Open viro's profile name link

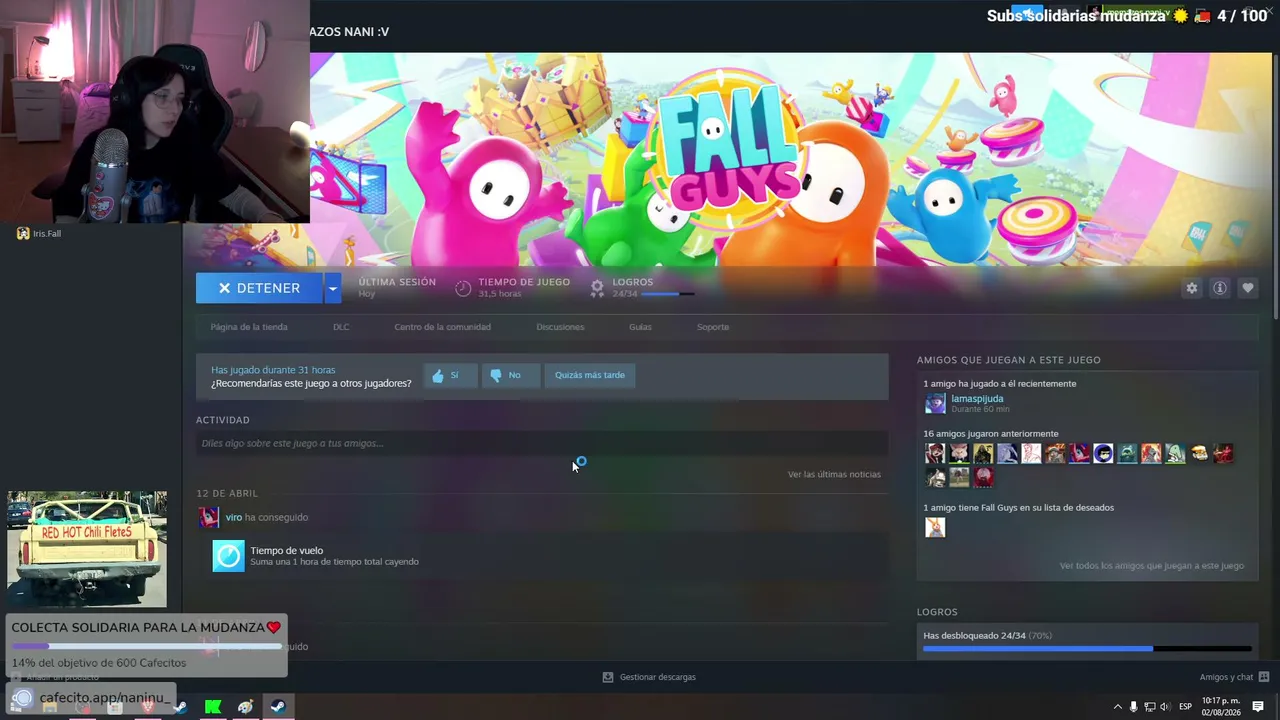click(233, 517)
